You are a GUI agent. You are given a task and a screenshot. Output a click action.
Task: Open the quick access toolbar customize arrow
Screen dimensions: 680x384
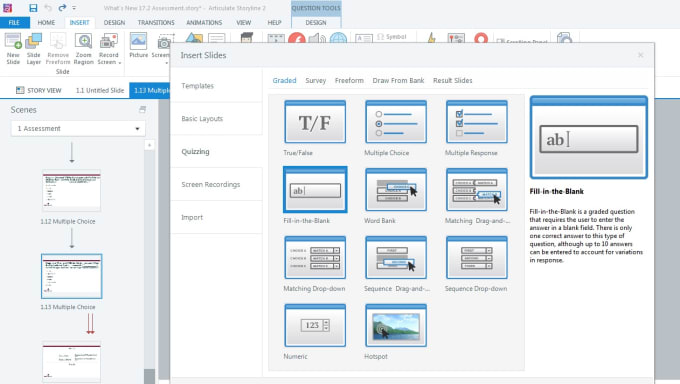click(74, 8)
